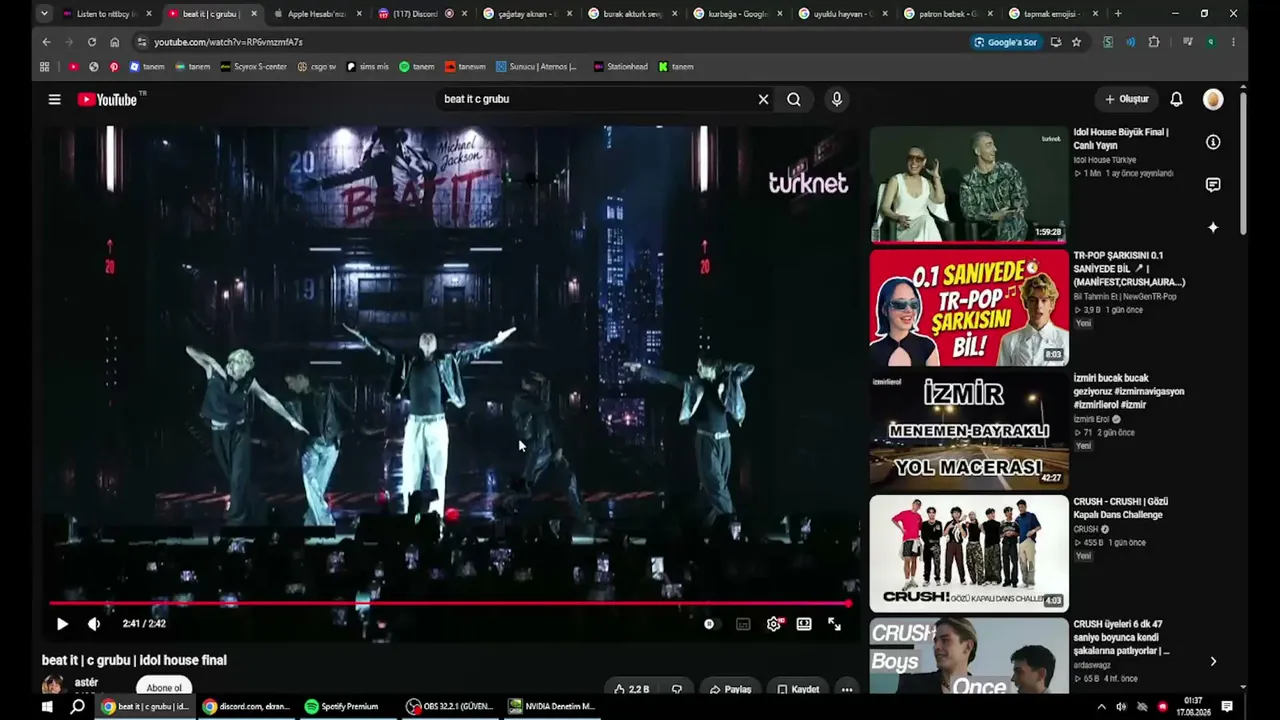Open the comments panel icon in sidebar
The image size is (1280, 720).
pyautogui.click(x=1213, y=185)
